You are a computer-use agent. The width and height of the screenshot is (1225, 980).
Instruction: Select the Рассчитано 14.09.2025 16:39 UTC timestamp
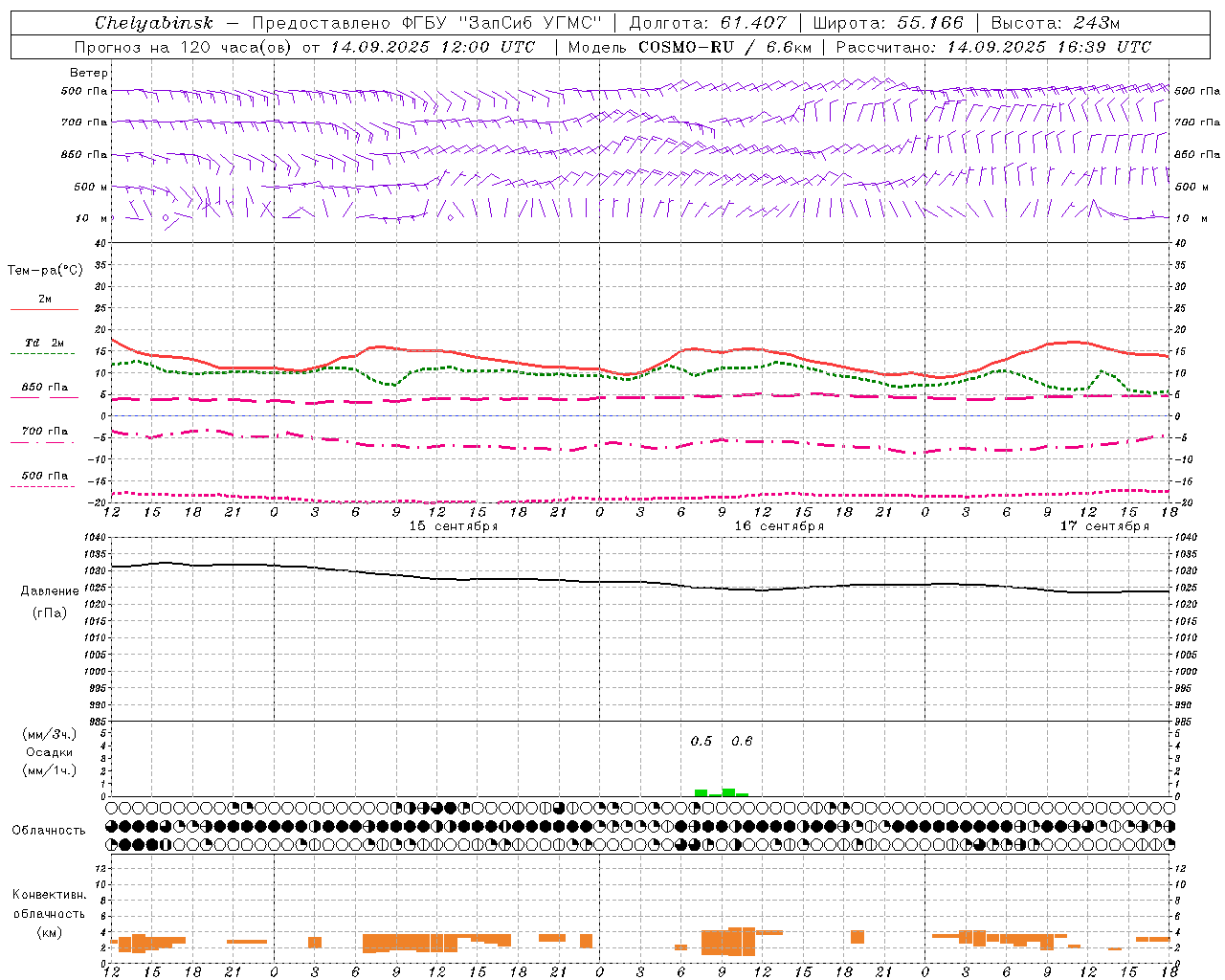point(993,47)
